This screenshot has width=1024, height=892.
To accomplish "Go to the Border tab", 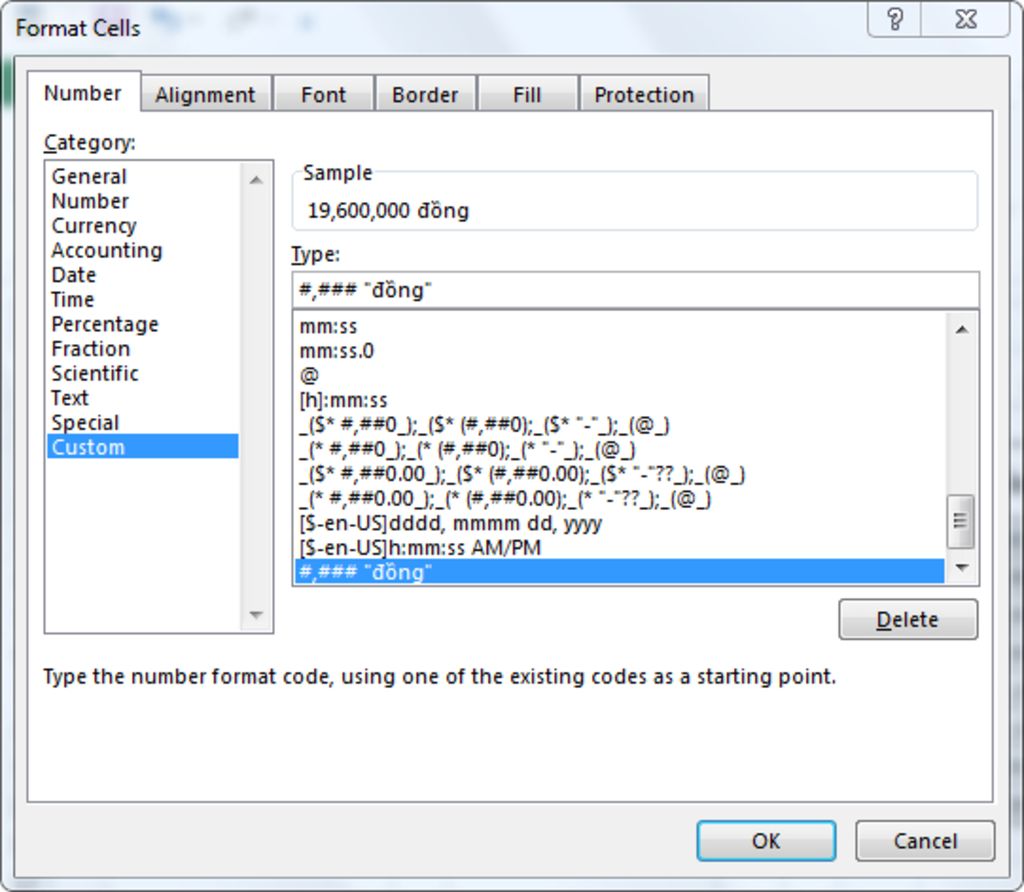I will [x=425, y=95].
